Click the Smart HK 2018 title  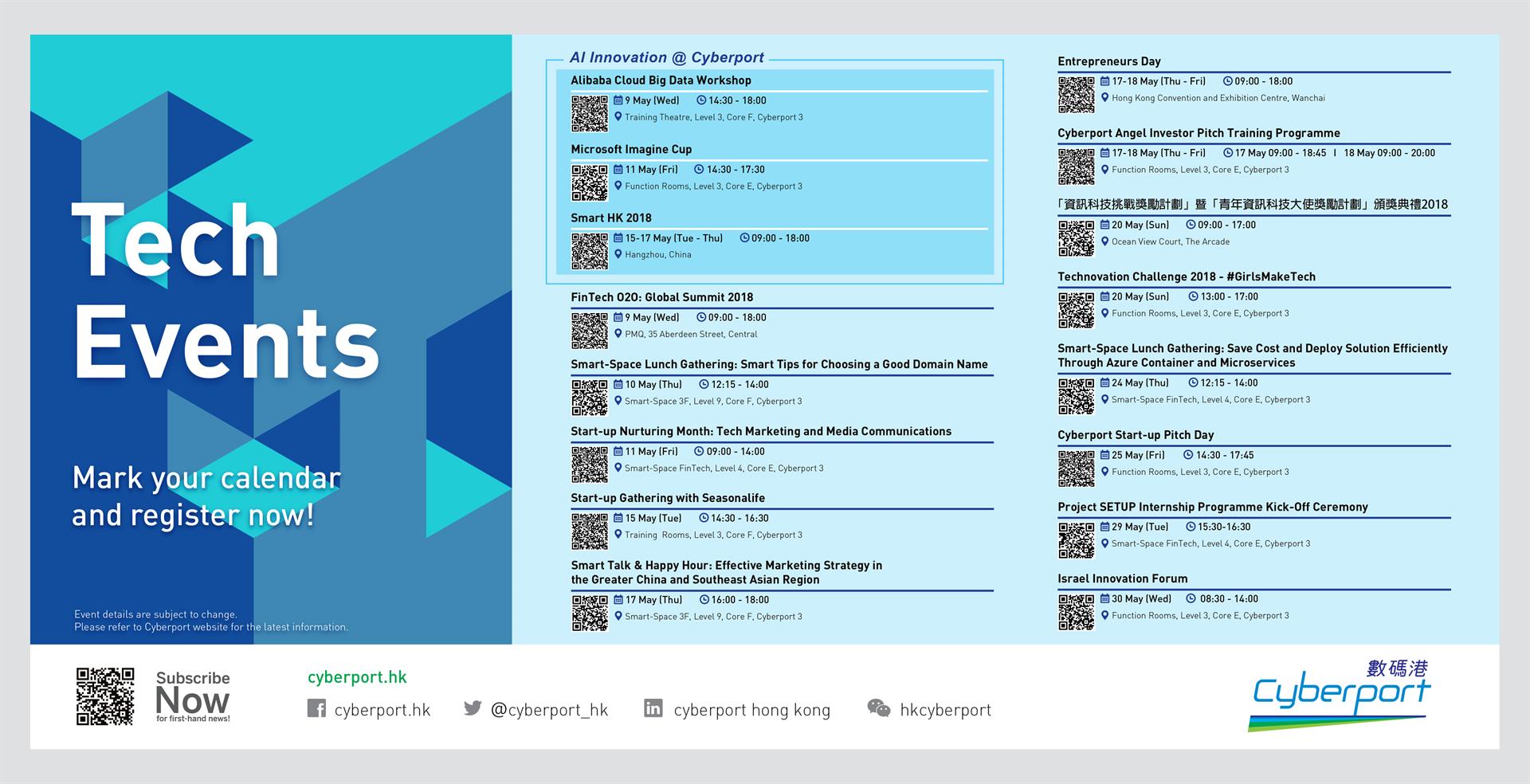(x=610, y=218)
